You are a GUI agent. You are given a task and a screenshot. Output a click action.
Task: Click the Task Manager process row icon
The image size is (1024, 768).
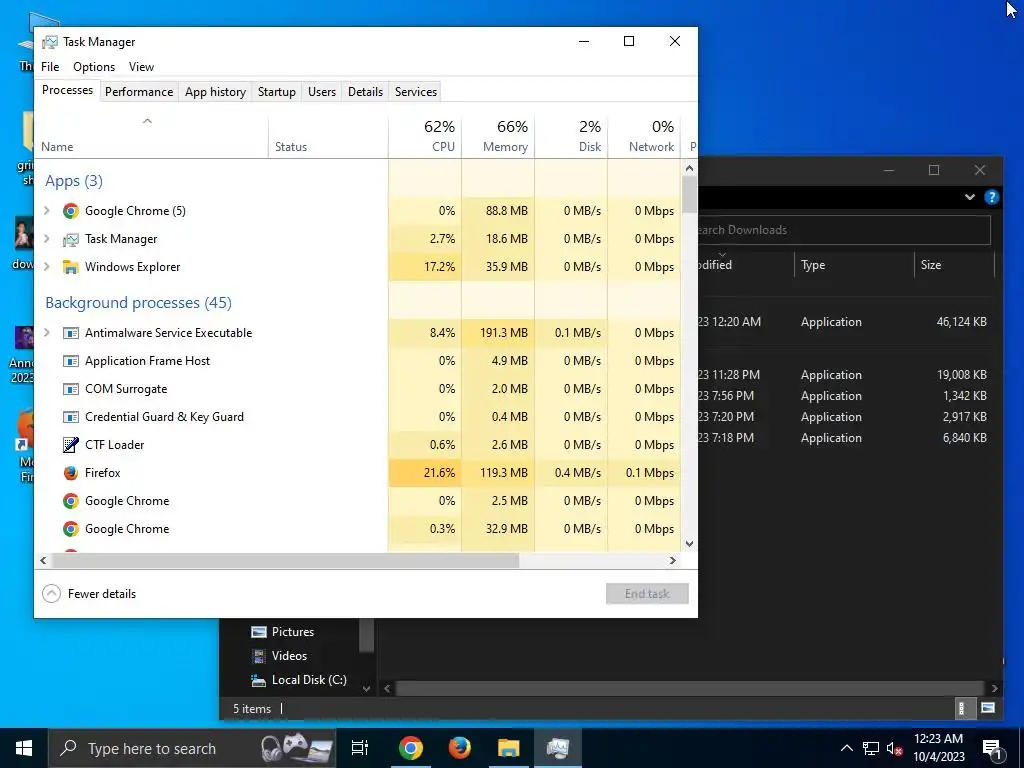click(x=71, y=239)
